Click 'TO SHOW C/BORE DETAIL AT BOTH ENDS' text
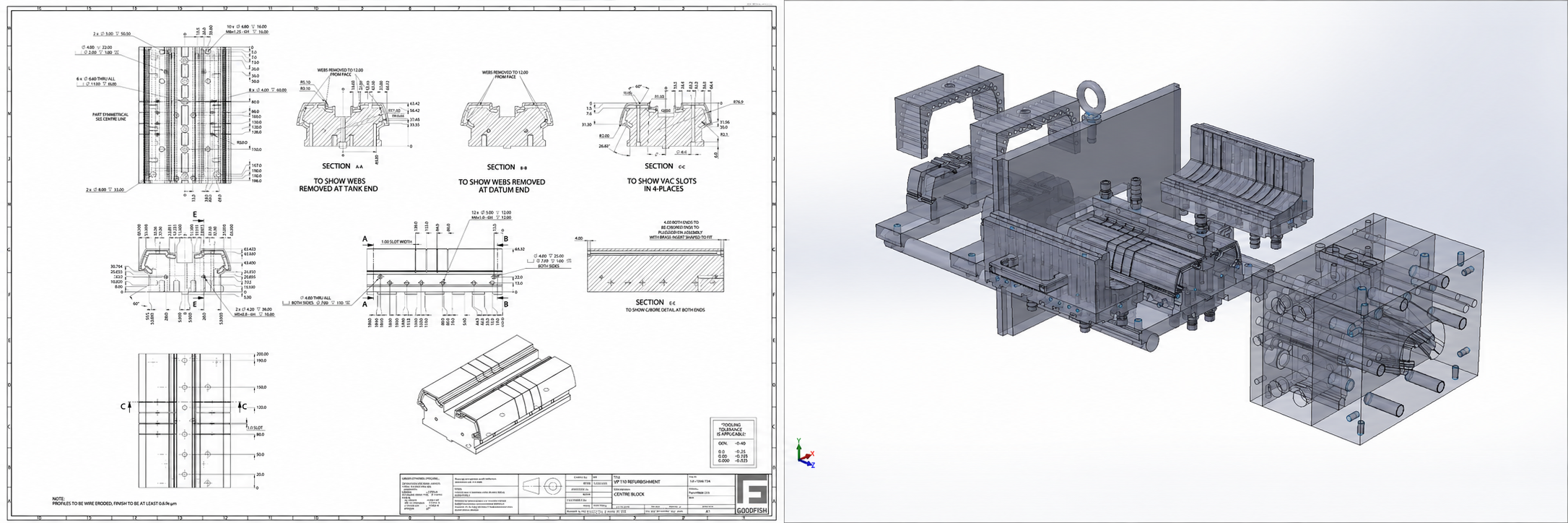 click(664, 310)
